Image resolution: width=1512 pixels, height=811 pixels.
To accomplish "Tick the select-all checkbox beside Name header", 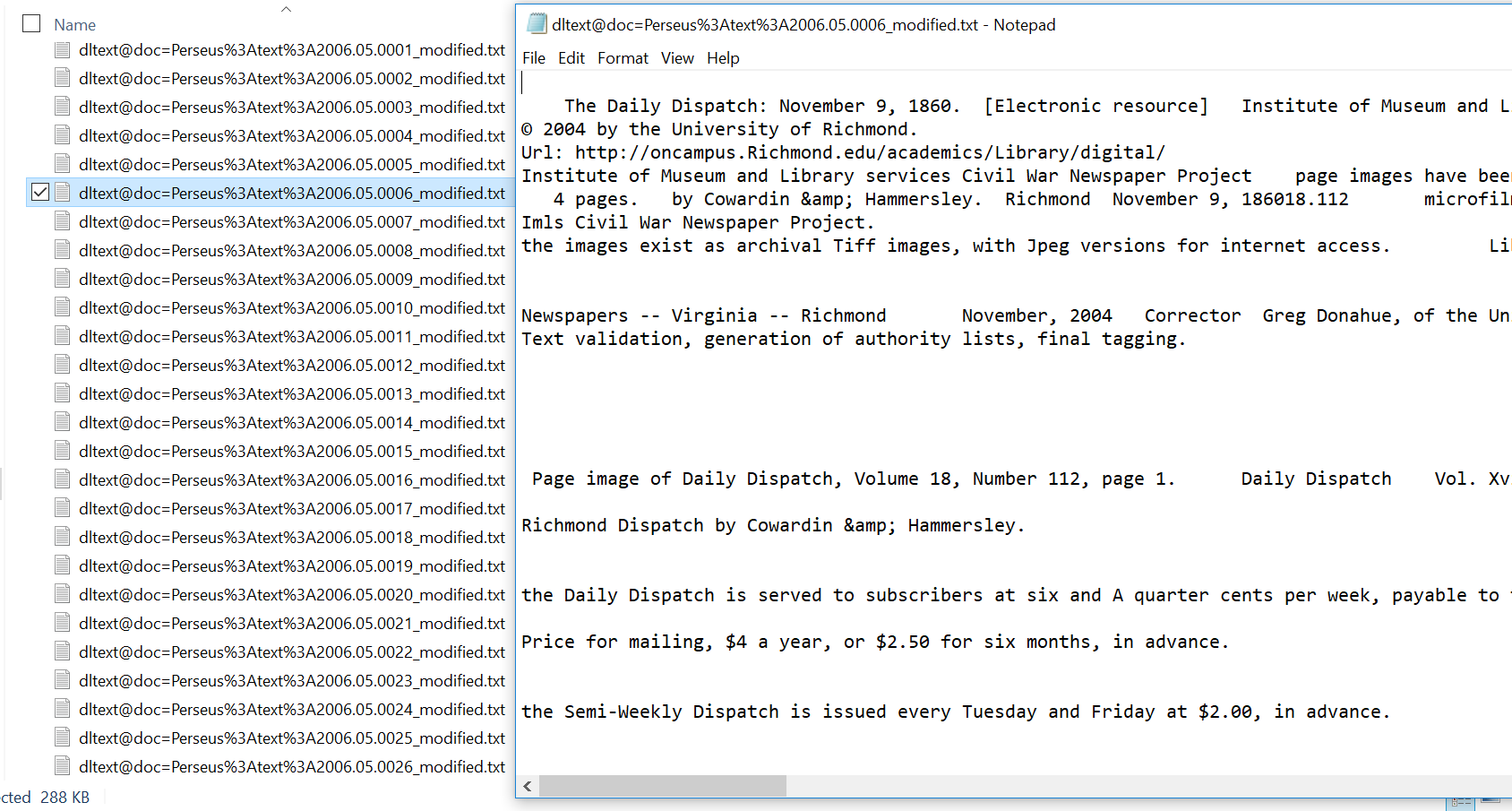I will (x=31, y=23).
